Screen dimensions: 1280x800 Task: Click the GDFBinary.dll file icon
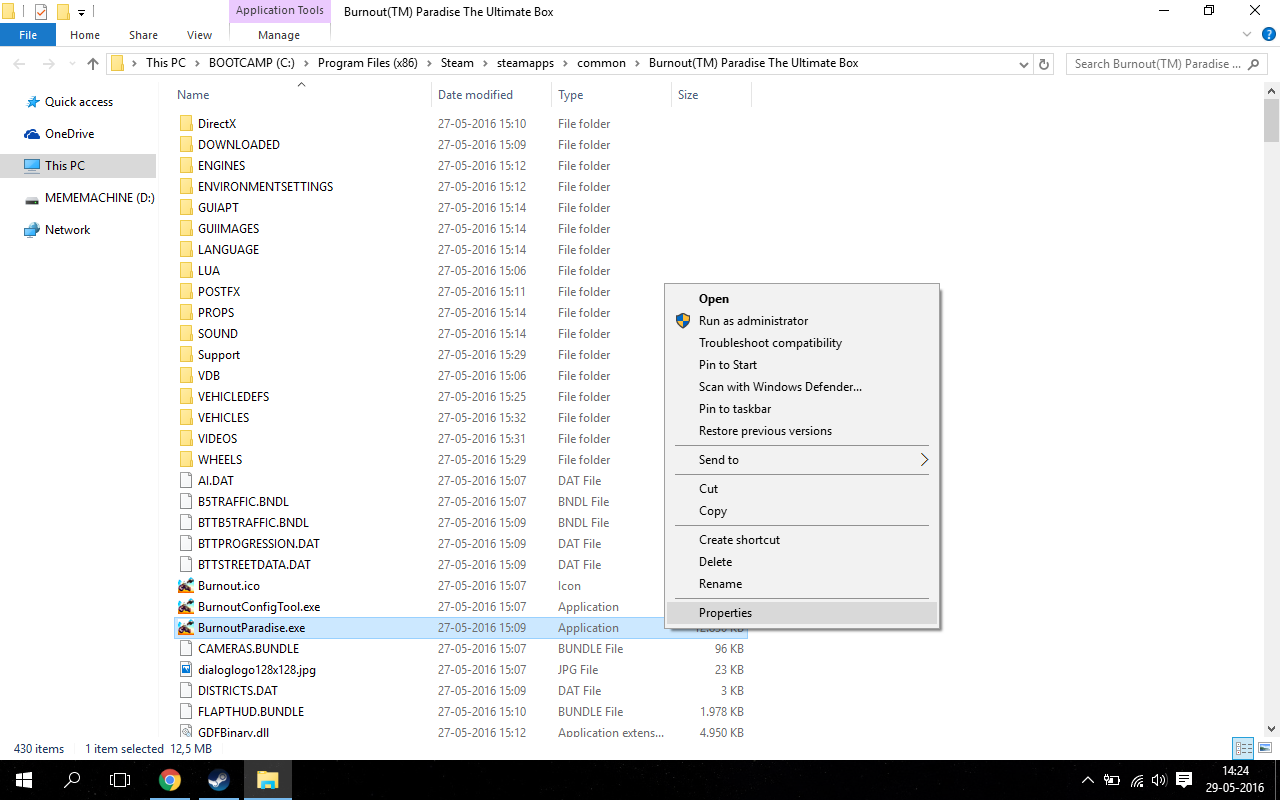pyautogui.click(x=186, y=732)
